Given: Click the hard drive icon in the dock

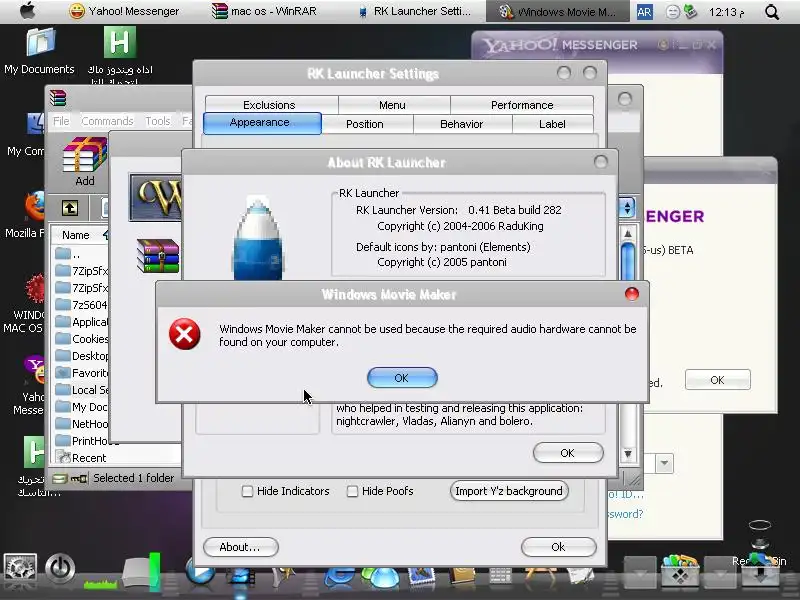Looking at the screenshot, I should (137, 572).
